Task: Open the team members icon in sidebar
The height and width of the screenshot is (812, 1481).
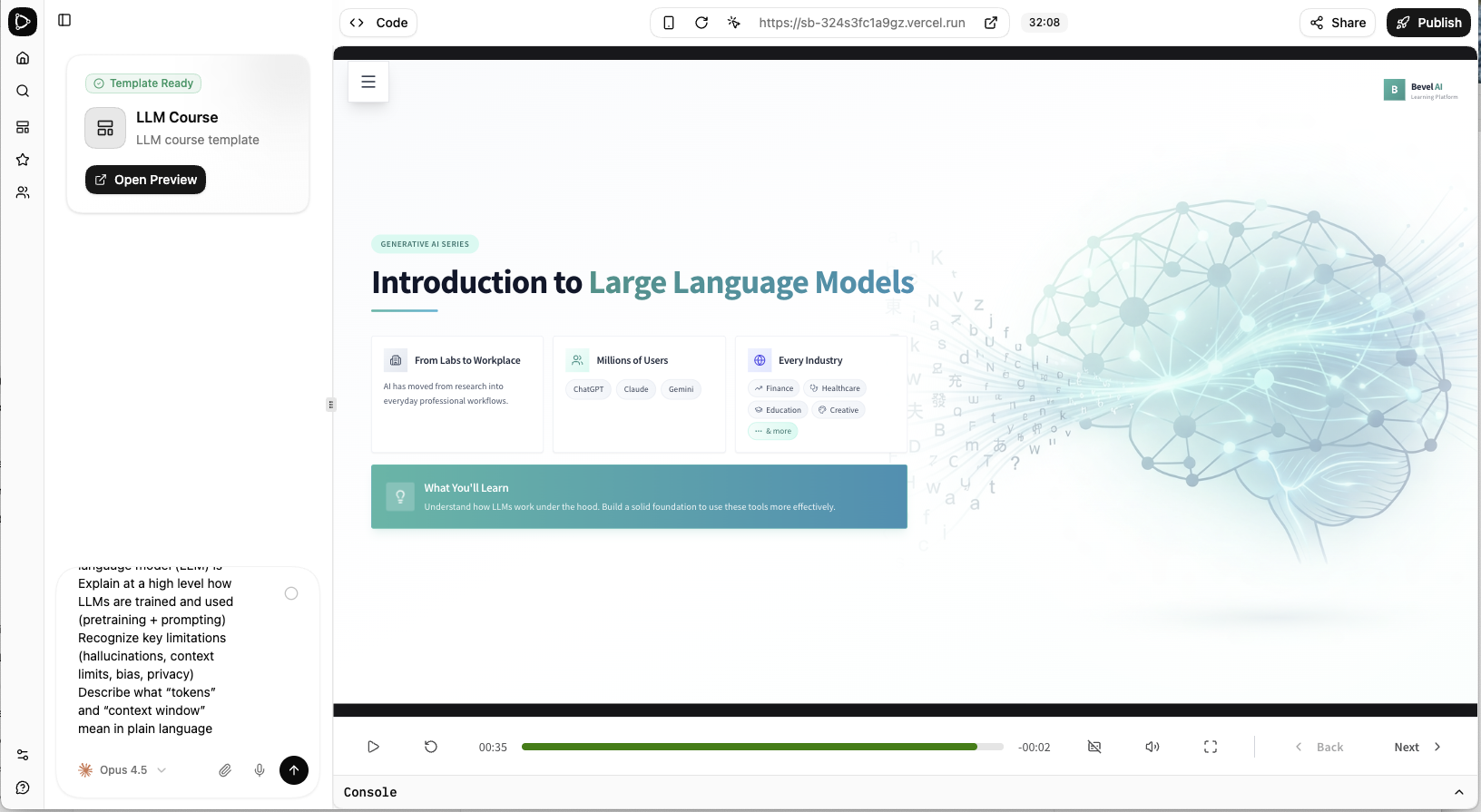Action: (x=23, y=192)
